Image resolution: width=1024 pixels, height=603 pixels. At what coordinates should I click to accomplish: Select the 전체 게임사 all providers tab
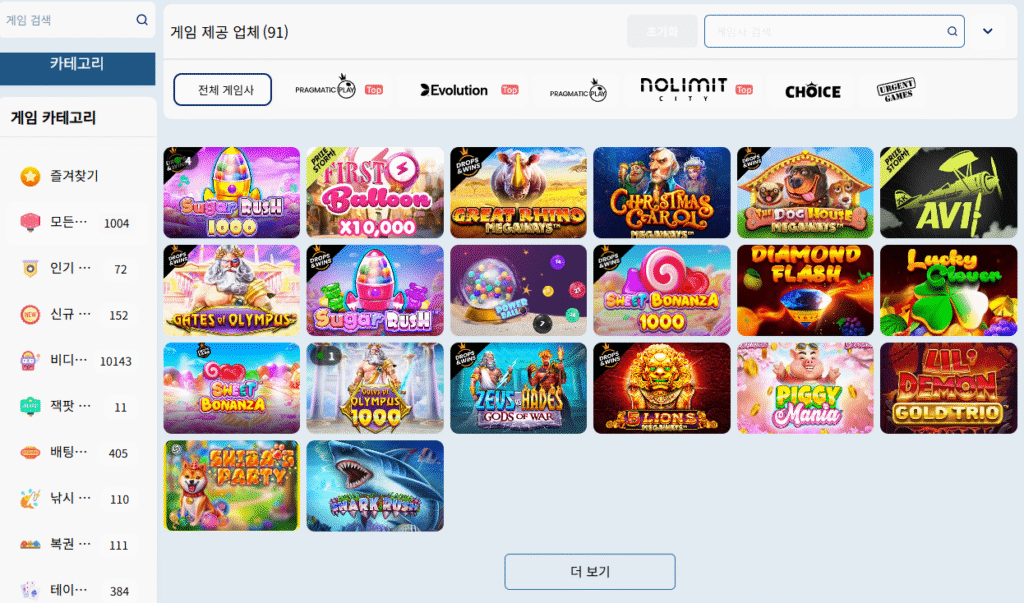coord(223,90)
